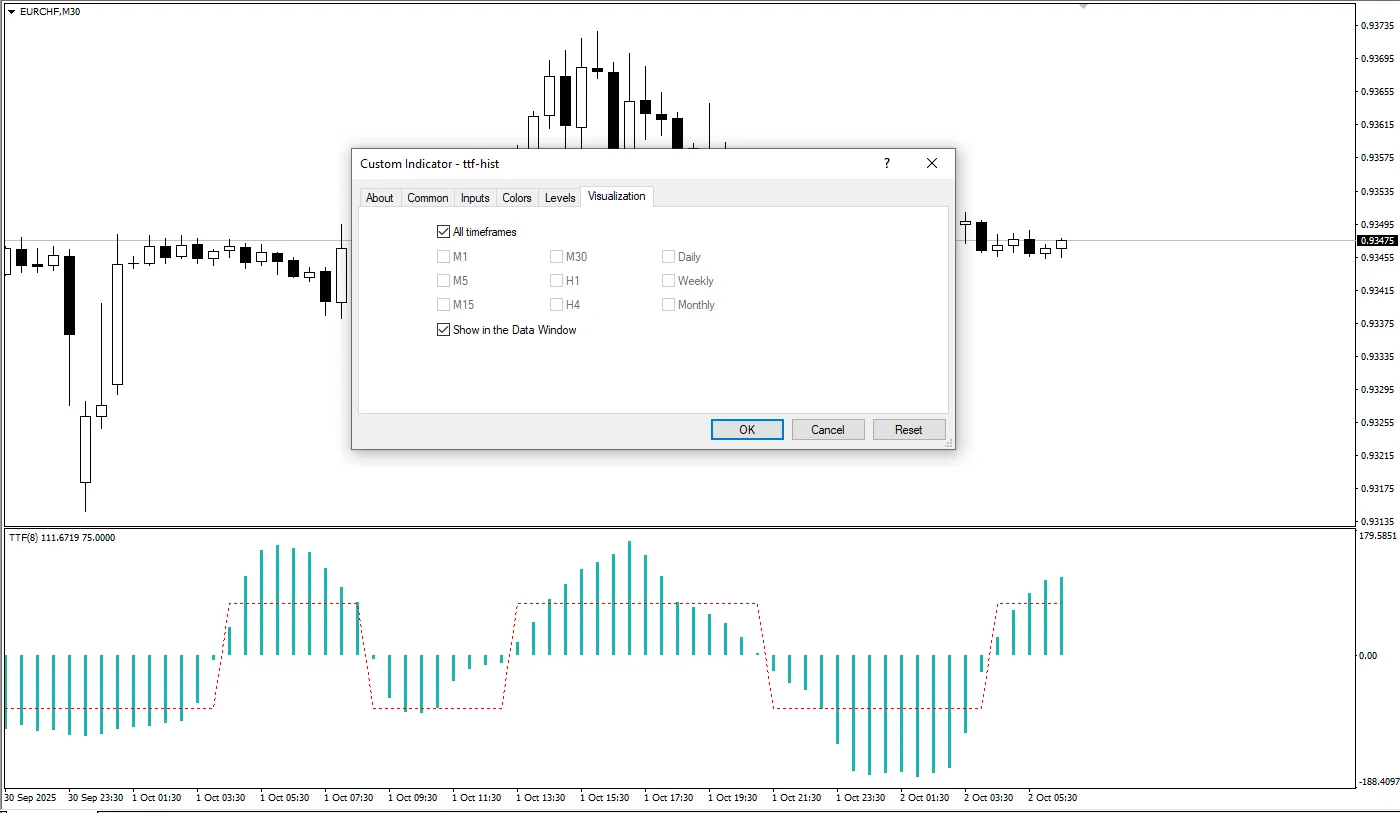This screenshot has height=813, width=1400.
Task: Click the 0.93735 price scale value
Action: [x=1378, y=25]
